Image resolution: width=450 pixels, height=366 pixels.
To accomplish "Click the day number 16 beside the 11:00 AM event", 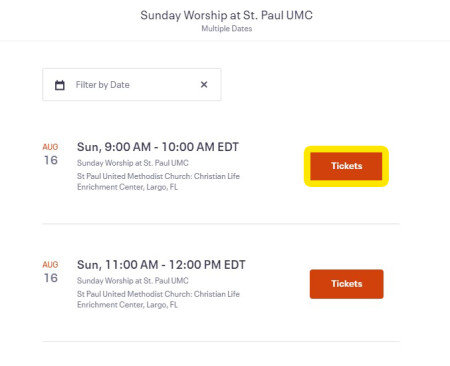I will [51, 278].
